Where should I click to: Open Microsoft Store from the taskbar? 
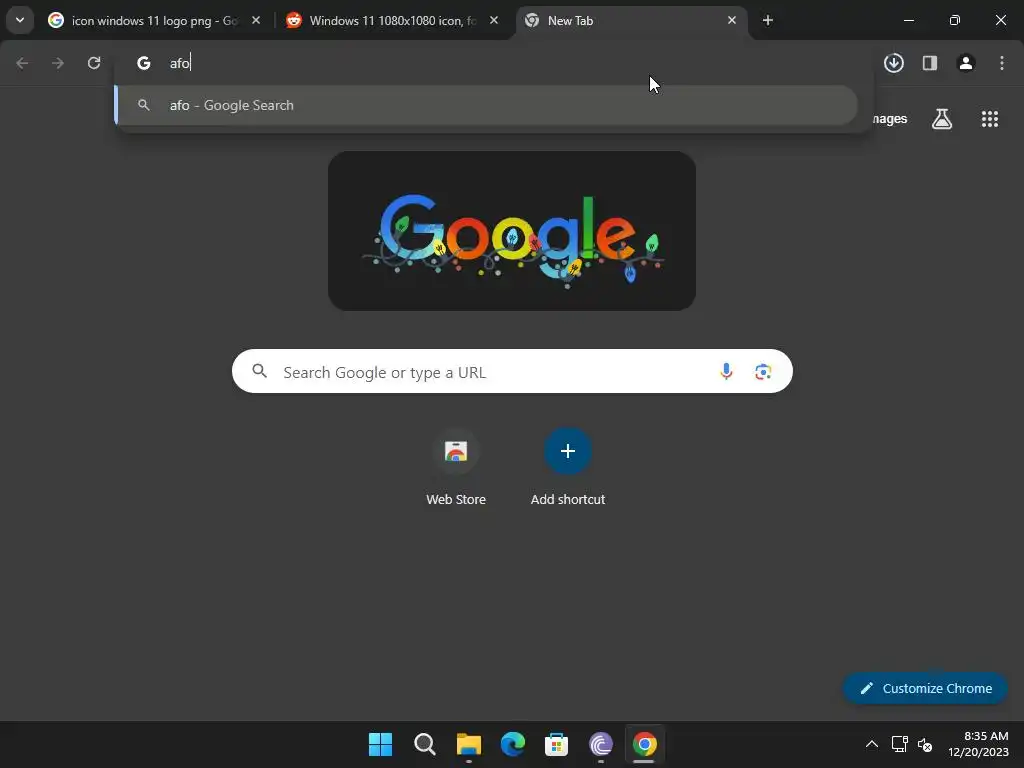[x=556, y=744]
